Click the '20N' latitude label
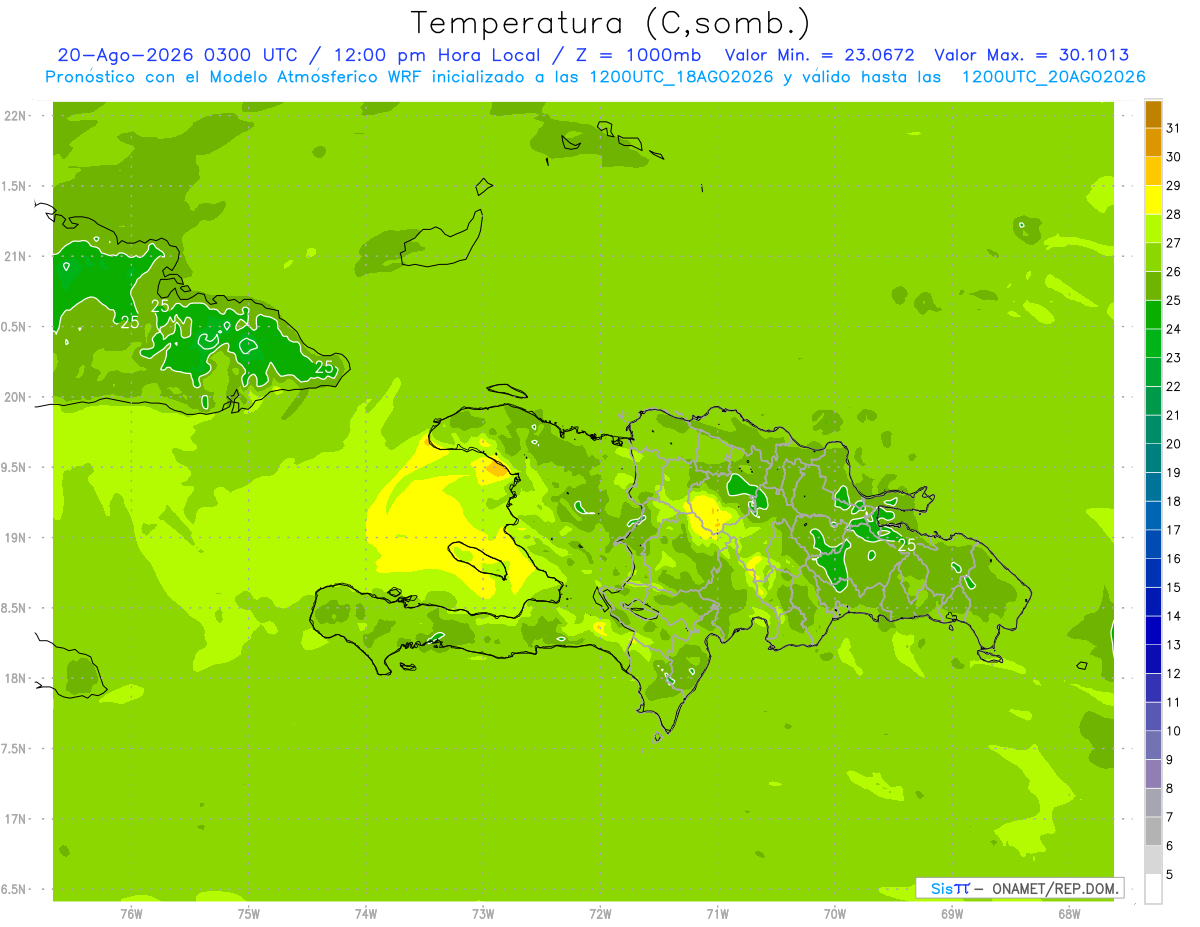This screenshot has width=1200, height=927. [15, 397]
